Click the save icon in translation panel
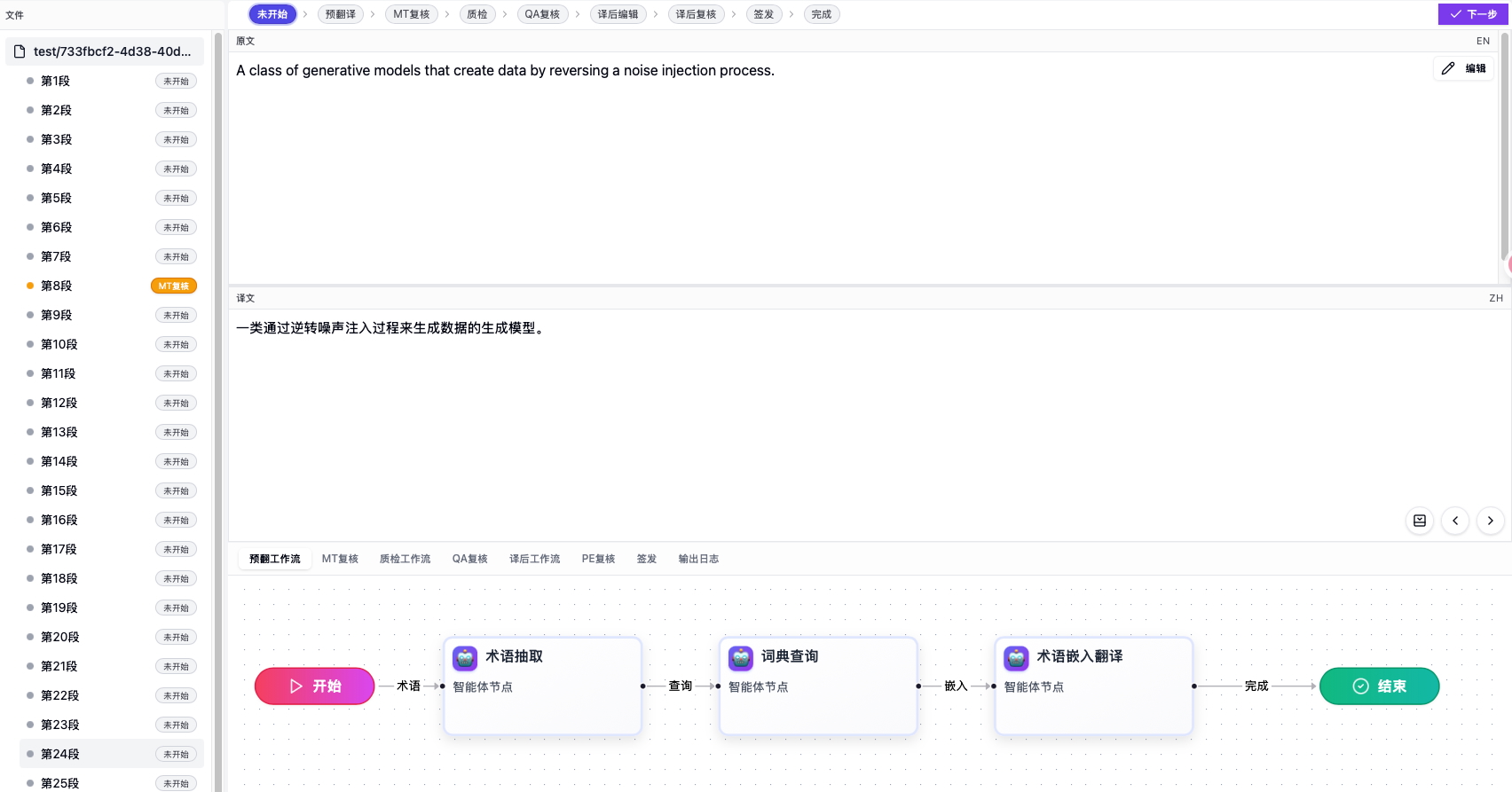Image resolution: width=1512 pixels, height=792 pixels. pyautogui.click(x=1420, y=521)
